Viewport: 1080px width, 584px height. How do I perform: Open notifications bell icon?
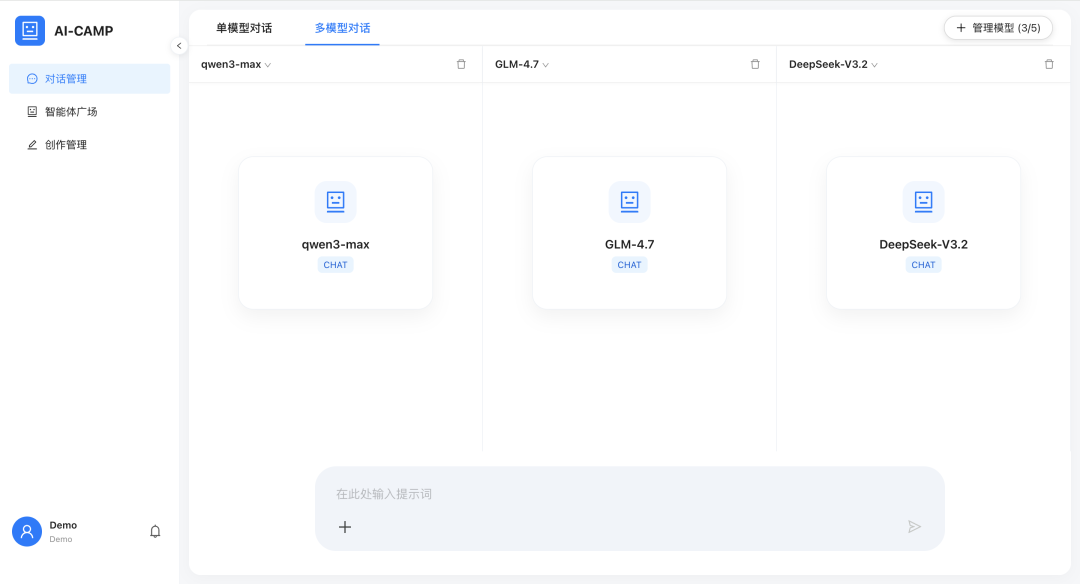pos(155,531)
